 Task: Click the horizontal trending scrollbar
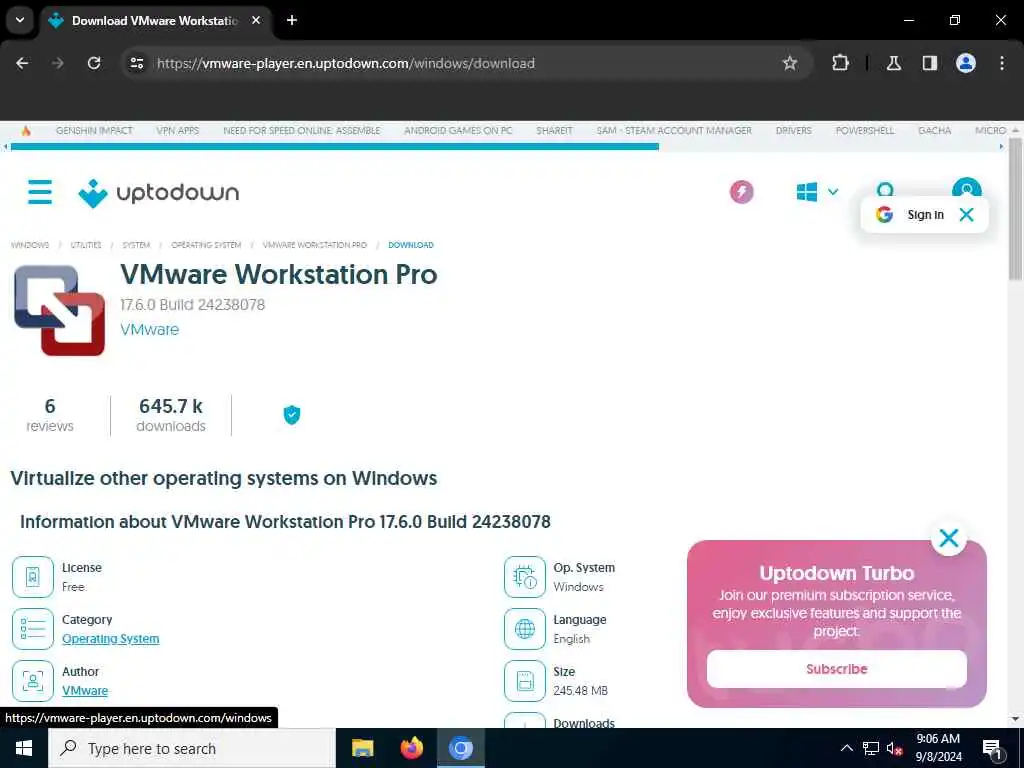335,147
